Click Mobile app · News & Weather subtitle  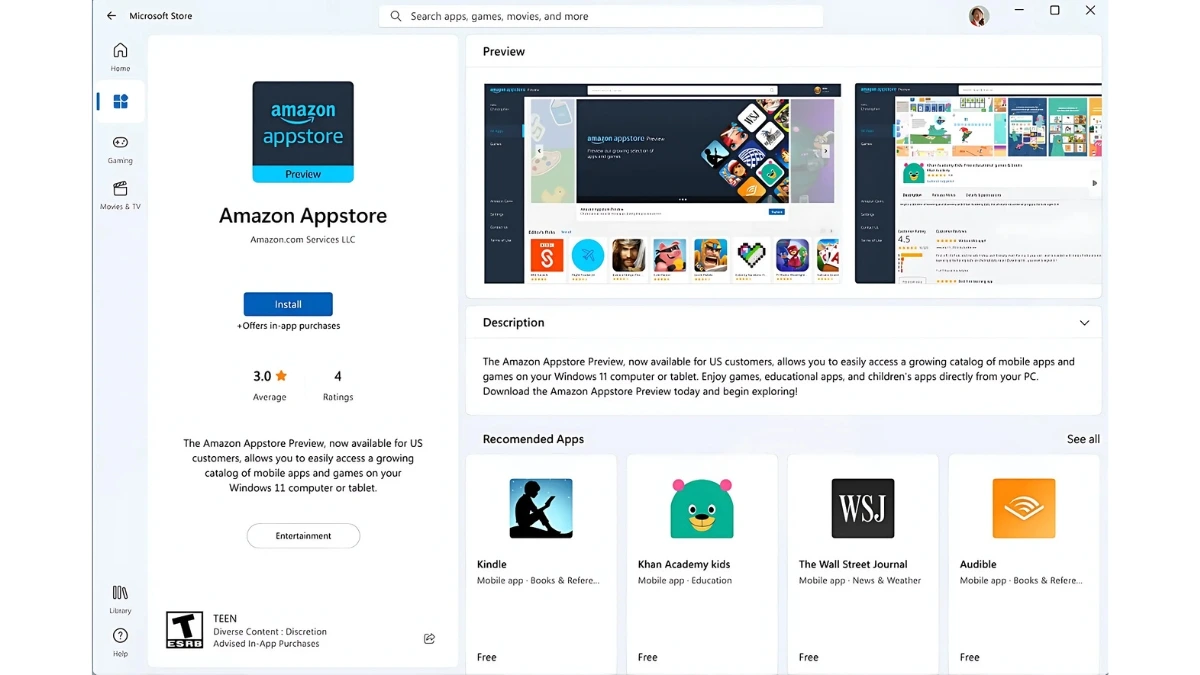pos(860,580)
